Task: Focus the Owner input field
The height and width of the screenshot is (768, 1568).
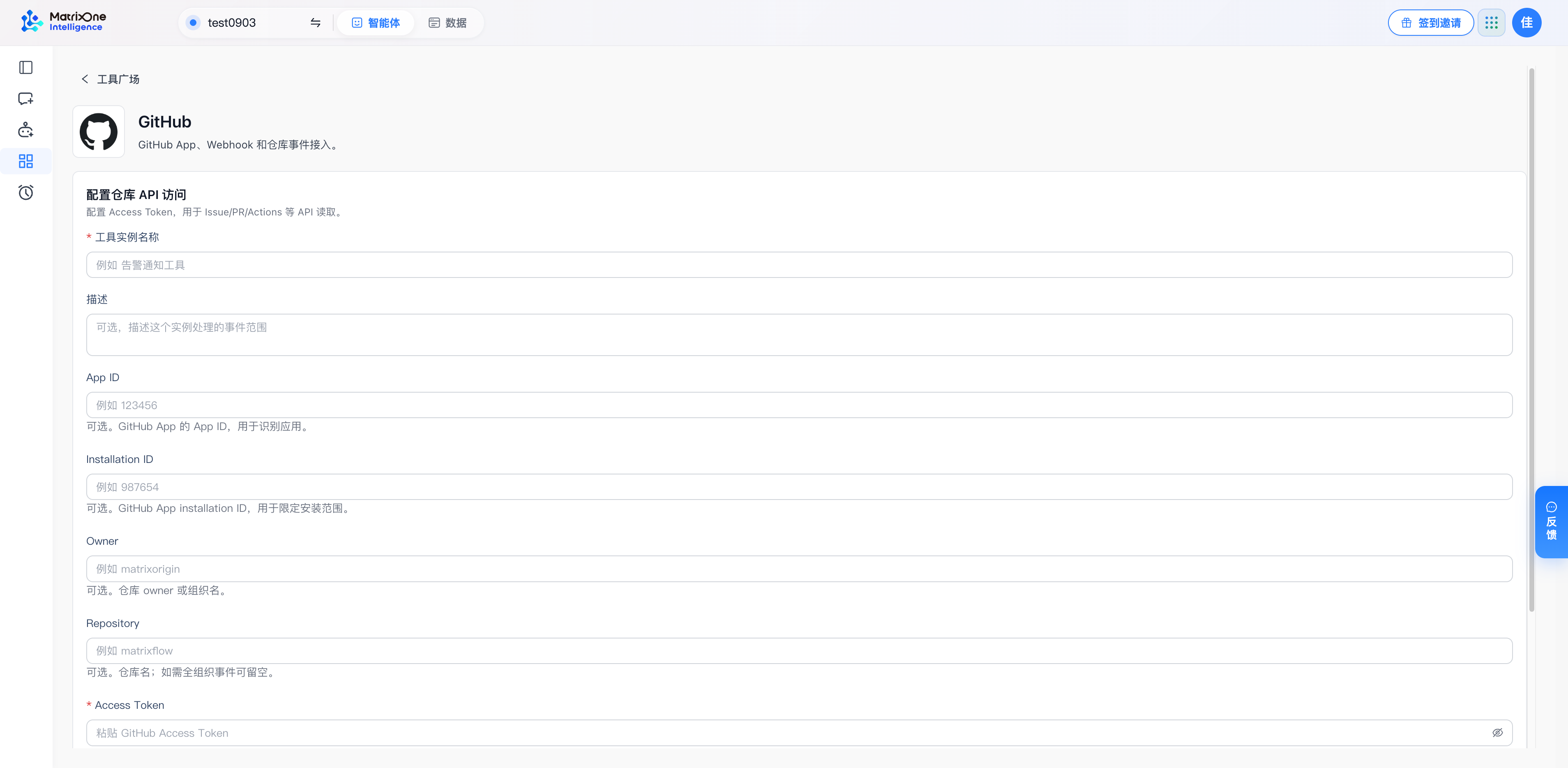Action: [799, 569]
